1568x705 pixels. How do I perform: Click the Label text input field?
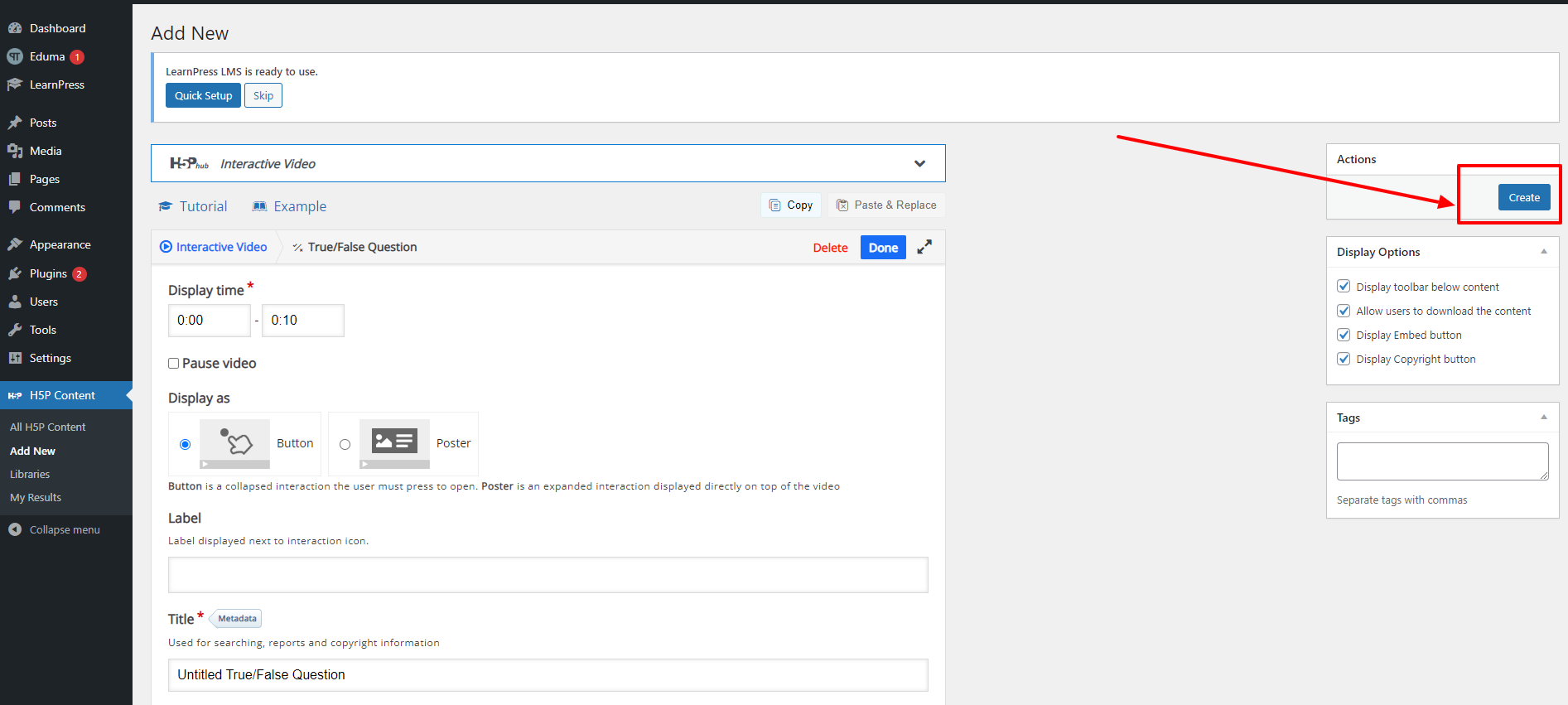[x=548, y=575]
